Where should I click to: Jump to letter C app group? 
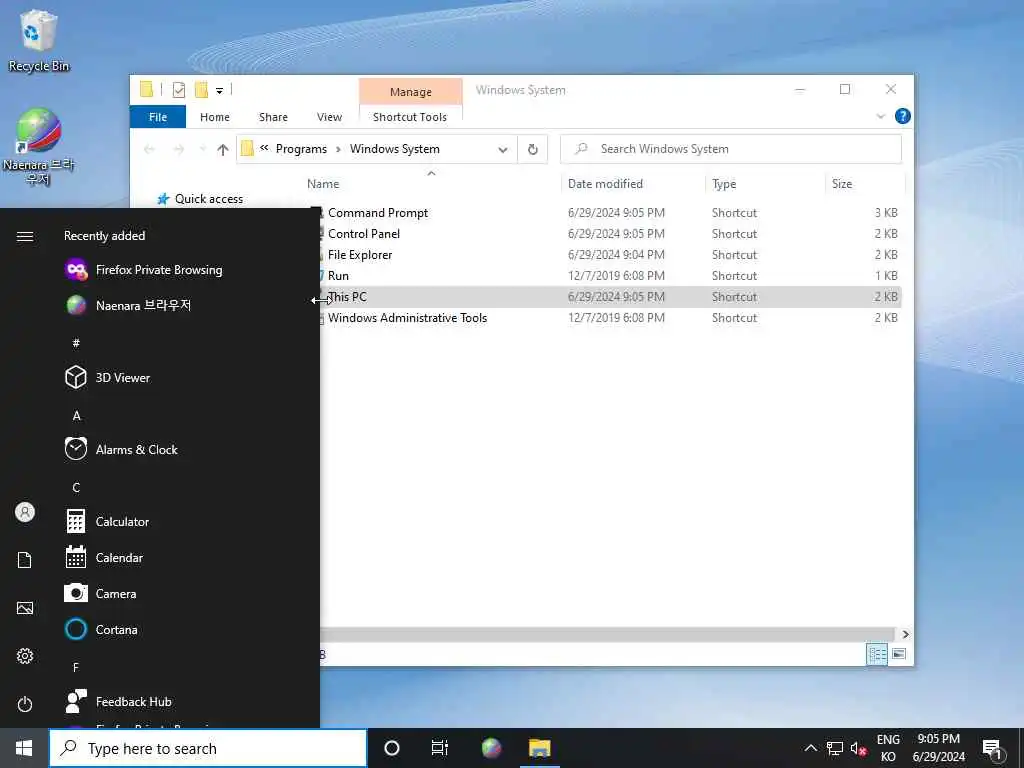[x=76, y=487]
